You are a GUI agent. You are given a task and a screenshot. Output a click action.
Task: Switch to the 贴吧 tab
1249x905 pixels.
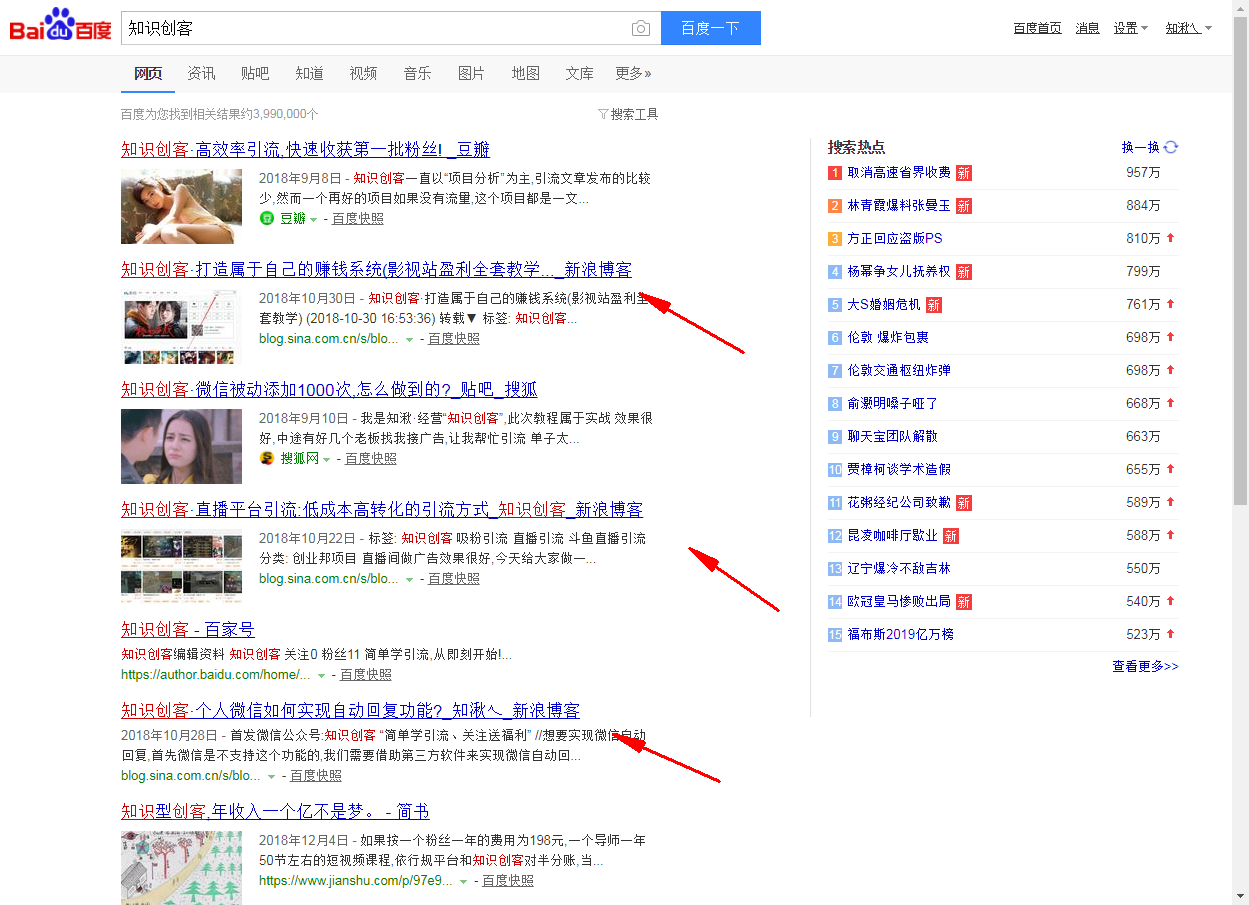coord(255,73)
